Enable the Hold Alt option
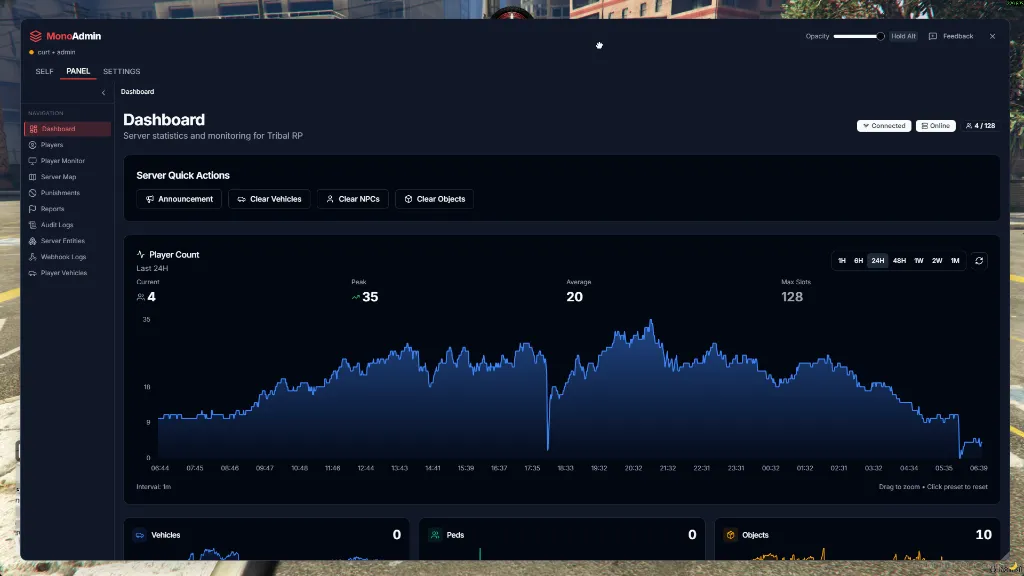The height and width of the screenshot is (576, 1024). click(903, 36)
